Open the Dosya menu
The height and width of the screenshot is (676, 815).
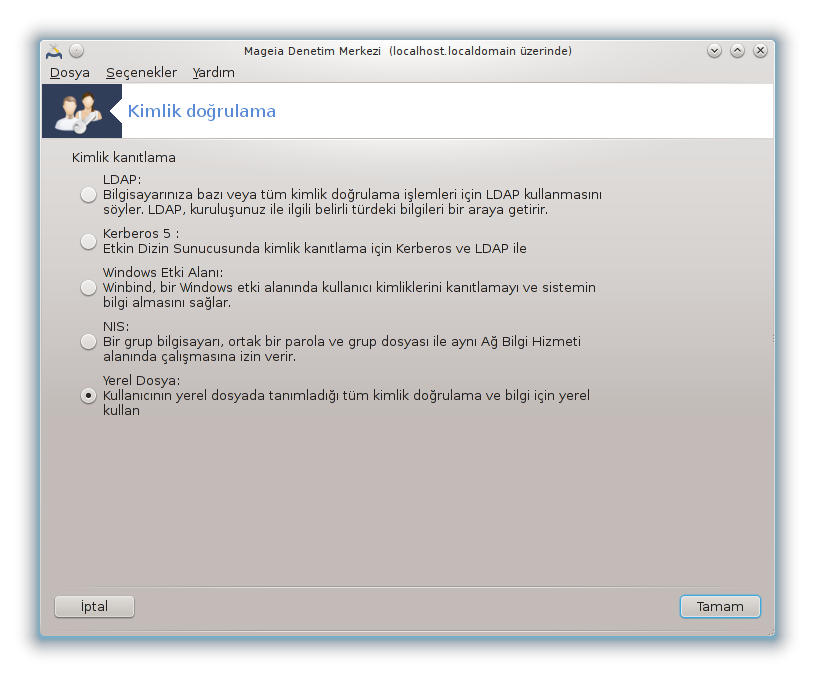tap(70, 73)
